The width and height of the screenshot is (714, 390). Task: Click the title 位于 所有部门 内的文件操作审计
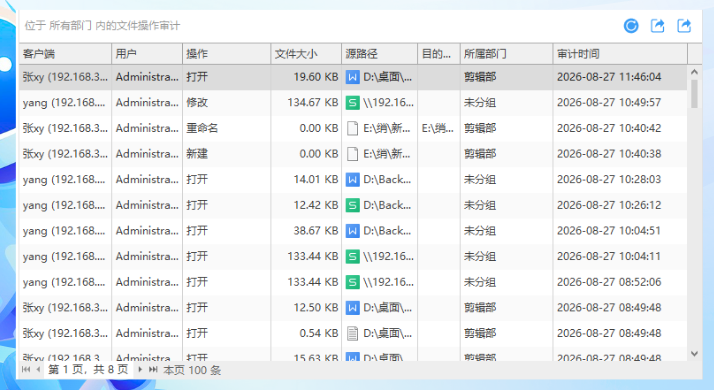coord(102,26)
